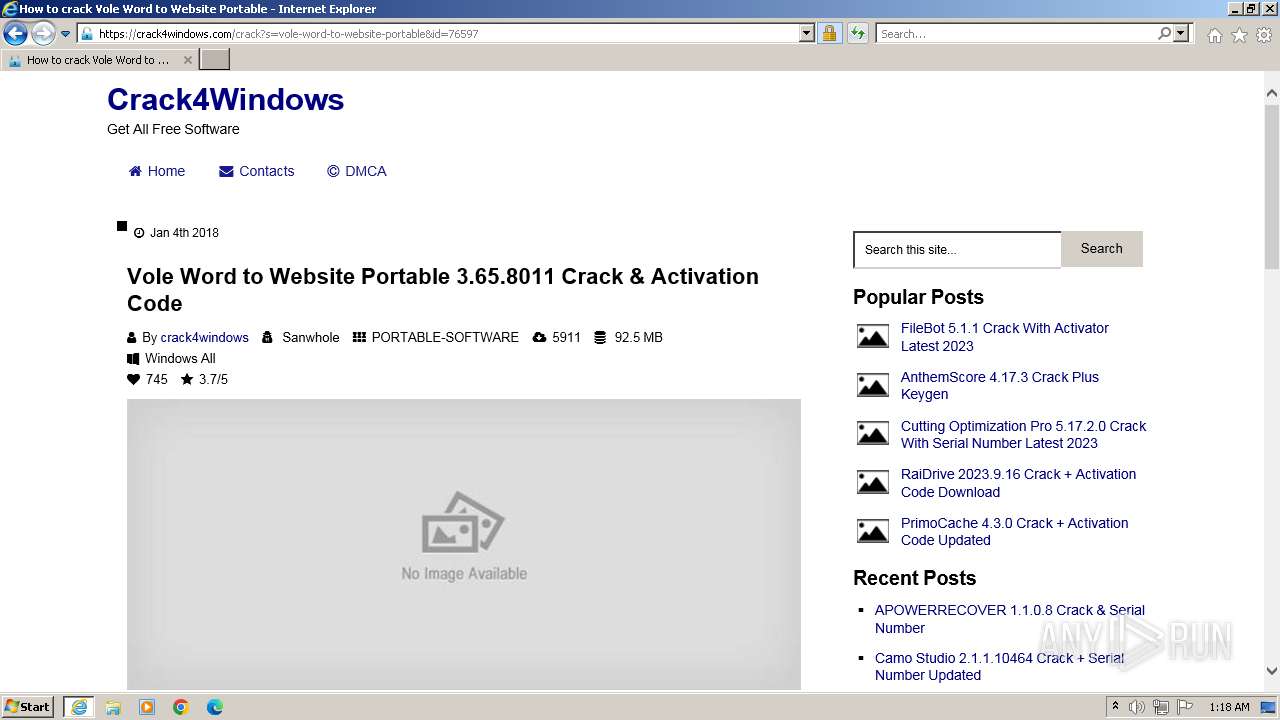Open the crack4windows author link
This screenshot has width=1280, height=720.
click(x=204, y=338)
